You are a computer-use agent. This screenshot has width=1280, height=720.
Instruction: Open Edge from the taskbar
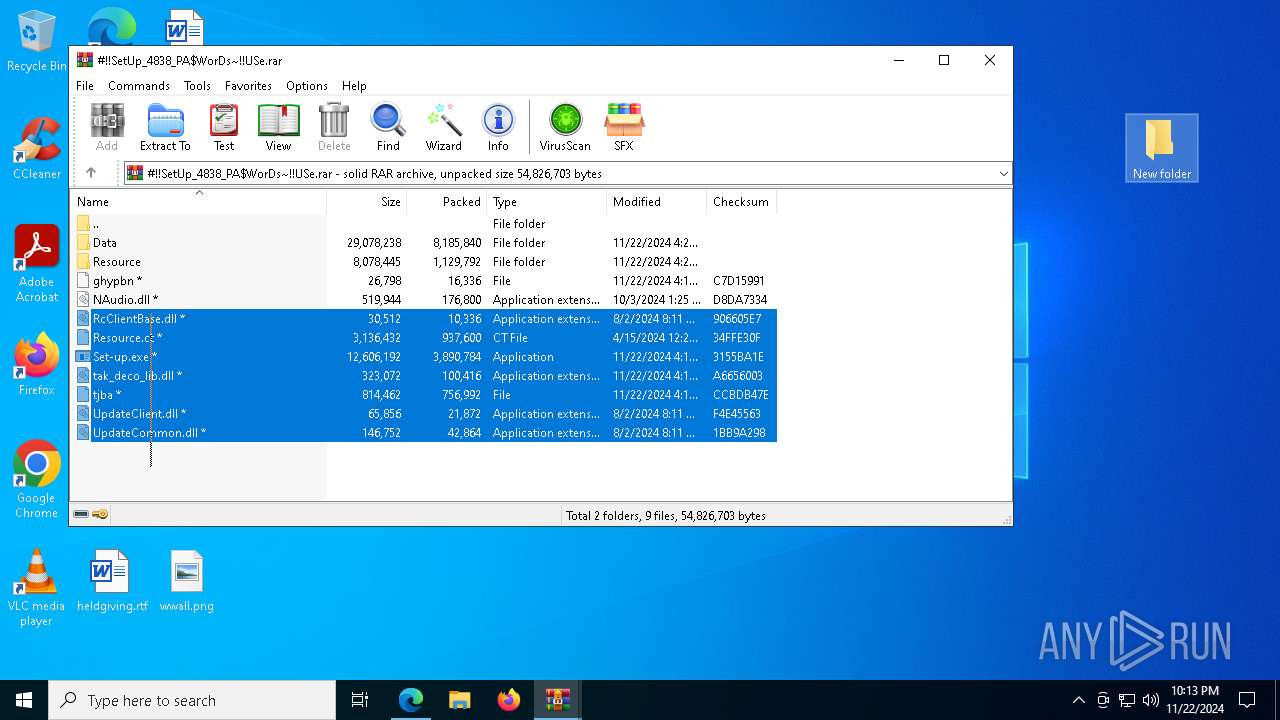[x=411, y=700]
